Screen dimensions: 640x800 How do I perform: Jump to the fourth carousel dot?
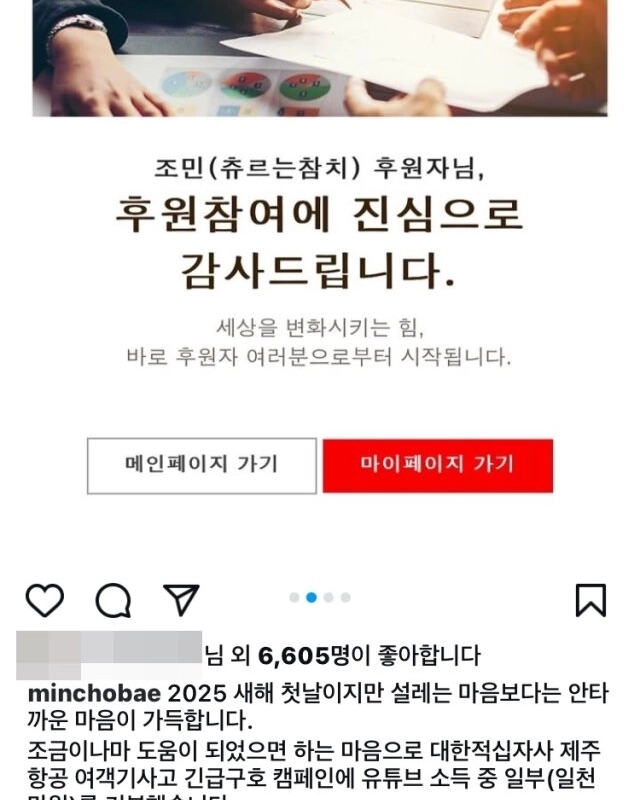pyautogui.click(x=346, y=597)
